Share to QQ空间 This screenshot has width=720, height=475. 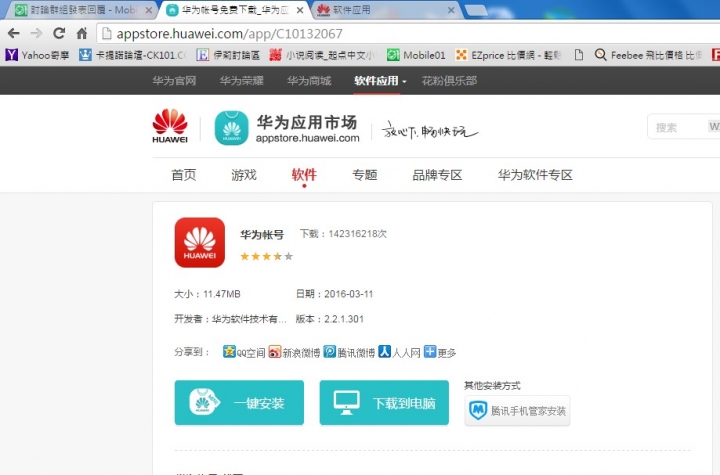(x=244, y=352)
